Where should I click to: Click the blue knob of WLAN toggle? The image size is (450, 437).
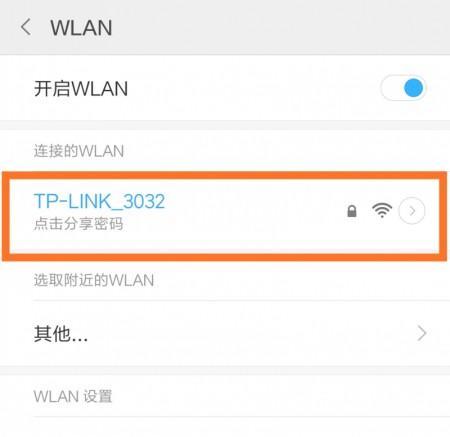414,88
